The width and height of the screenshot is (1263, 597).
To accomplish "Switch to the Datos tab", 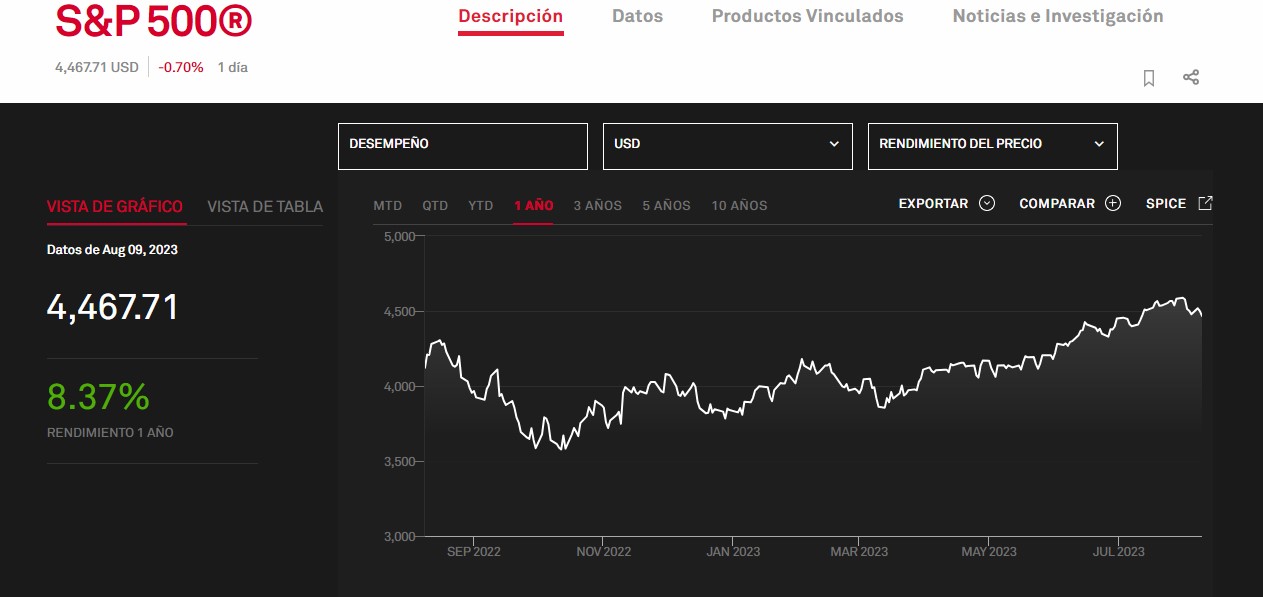I will 637,16.
